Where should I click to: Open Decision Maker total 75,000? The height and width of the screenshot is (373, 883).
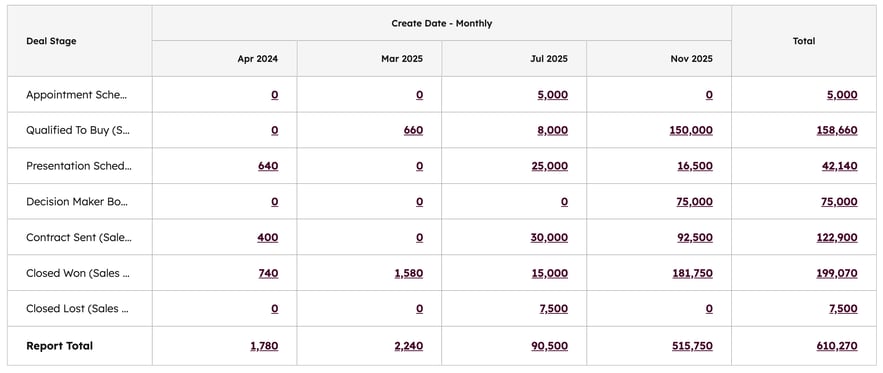click(839, 202)
